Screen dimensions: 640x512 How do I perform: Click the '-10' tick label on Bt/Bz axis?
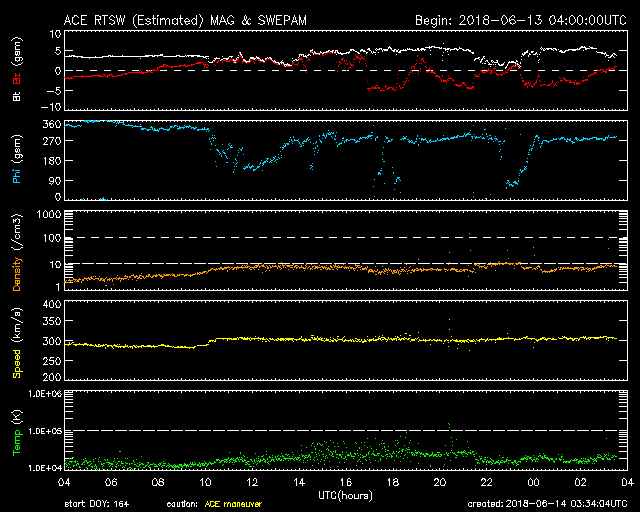tap(51, 107)
